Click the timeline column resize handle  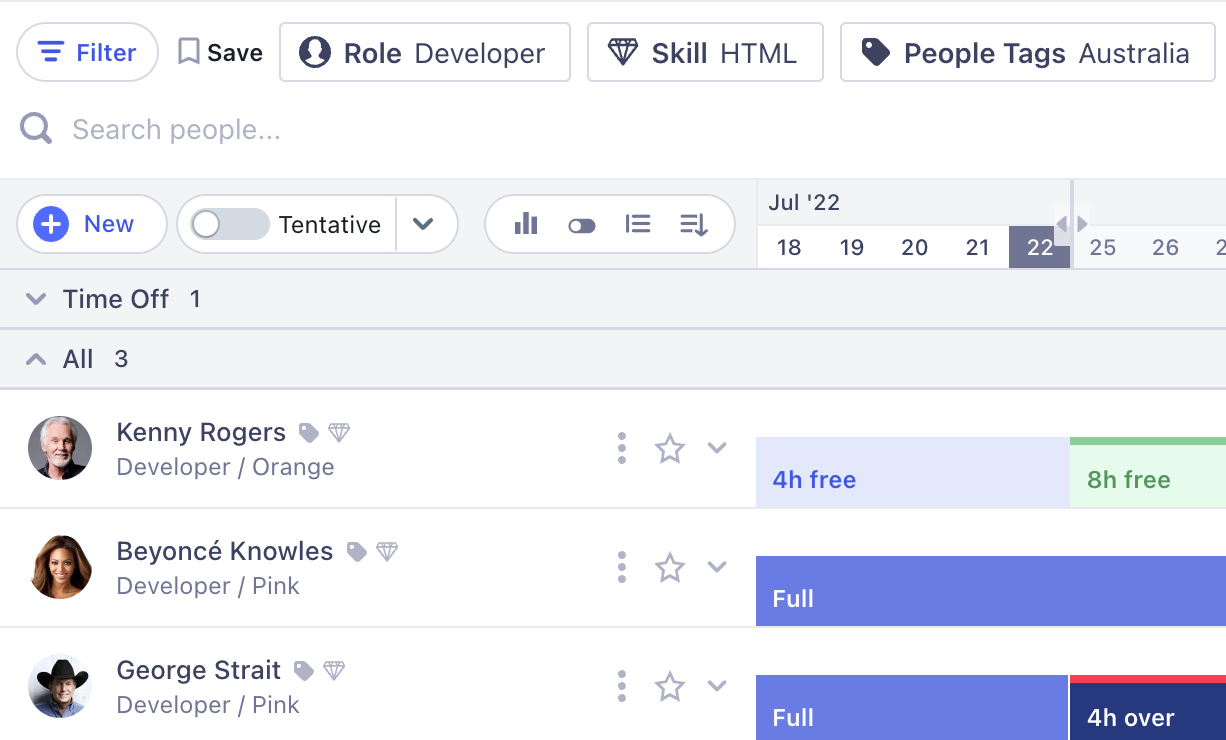(x=1072, y=224)
